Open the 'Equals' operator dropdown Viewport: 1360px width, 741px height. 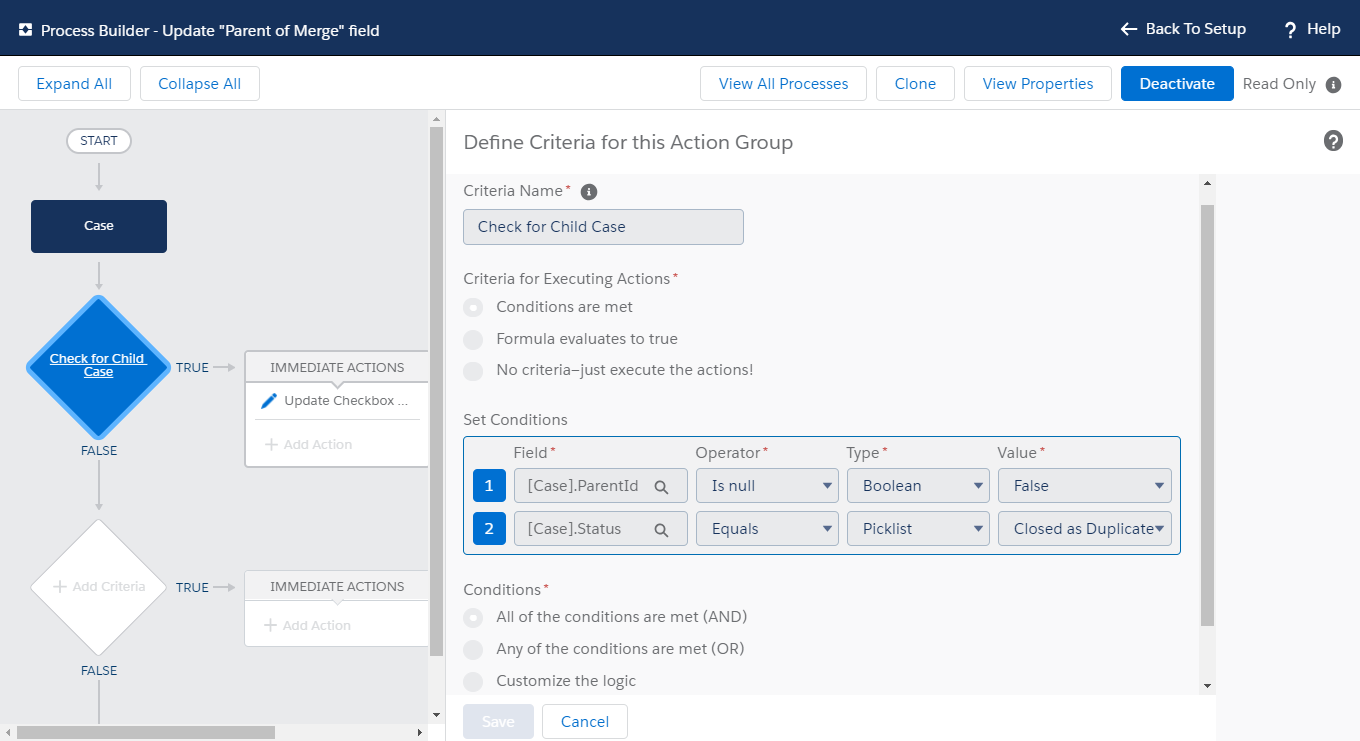pos(767,529)
